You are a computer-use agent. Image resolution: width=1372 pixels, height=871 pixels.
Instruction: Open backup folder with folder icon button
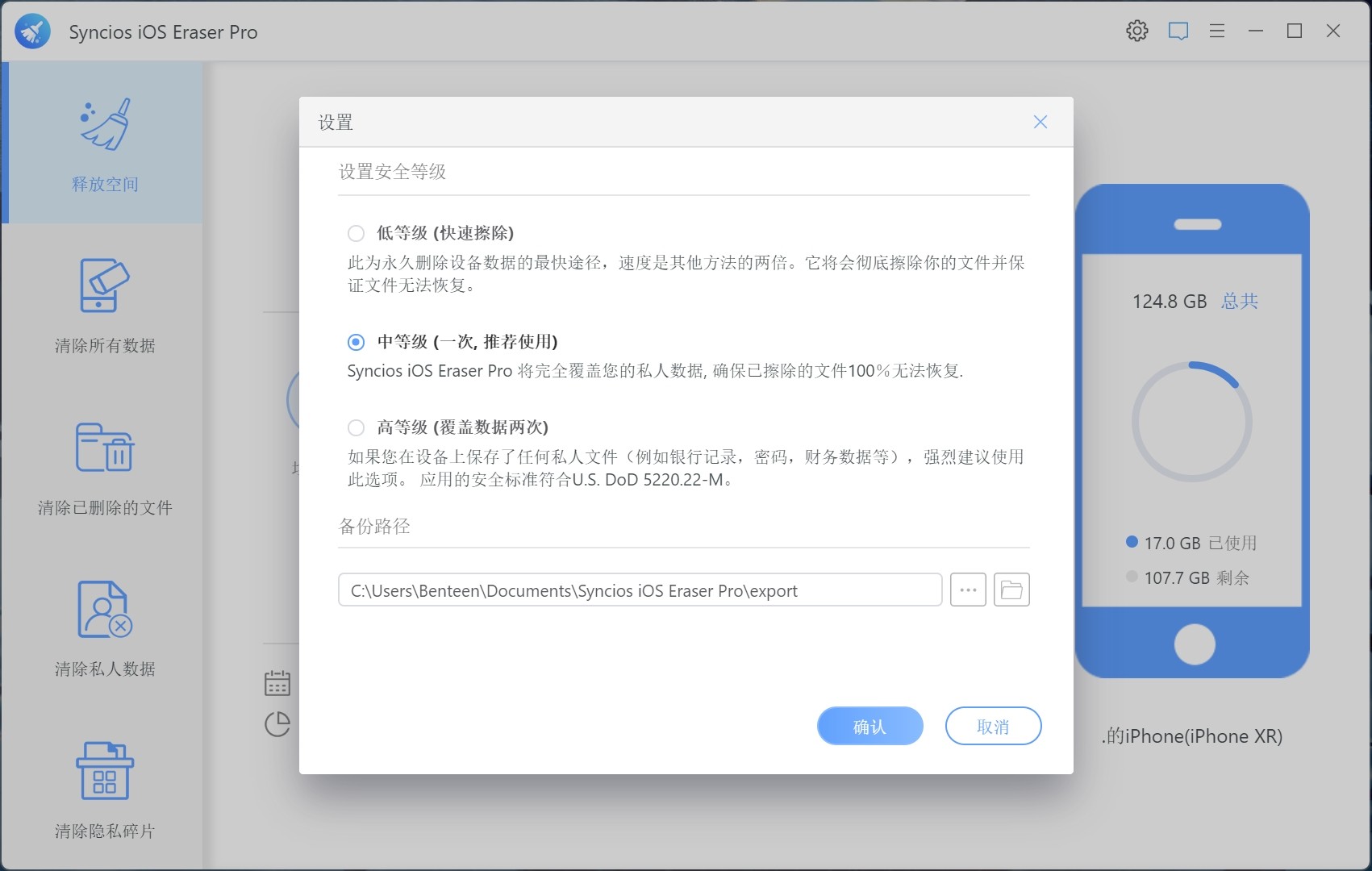[x=1011, y=590]
